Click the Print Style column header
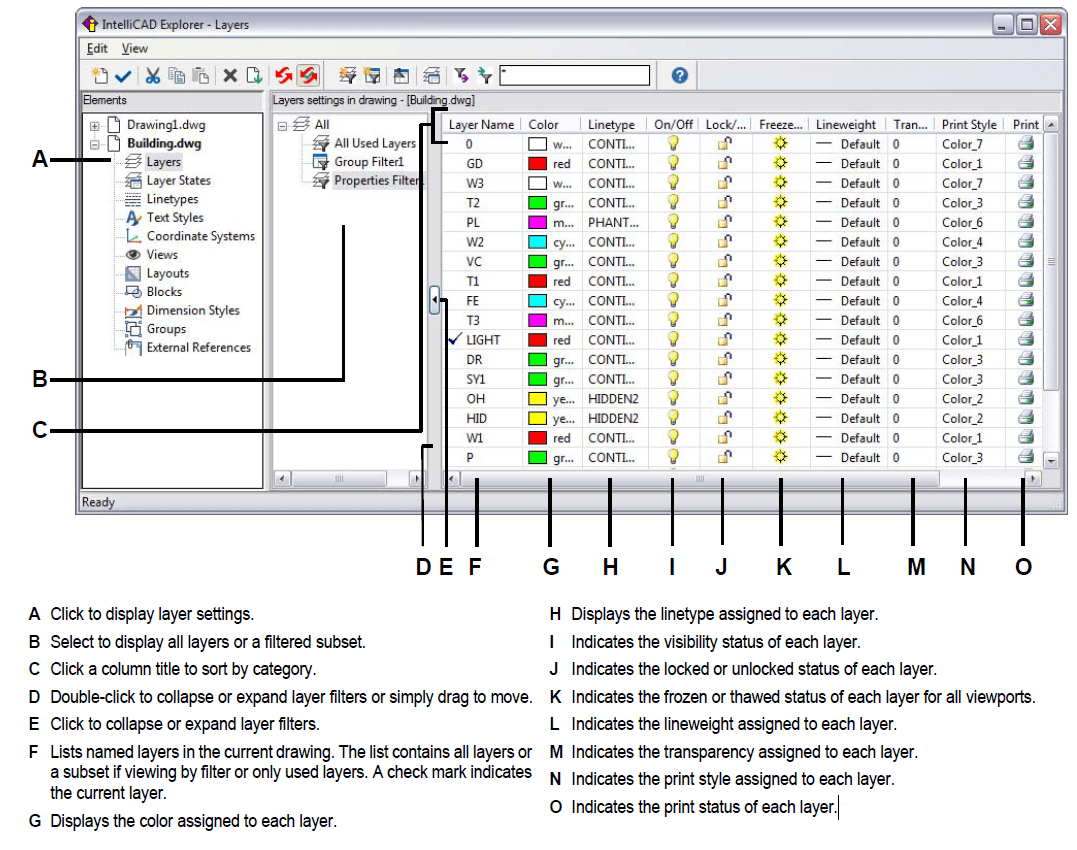 click(x=969, y=124)
